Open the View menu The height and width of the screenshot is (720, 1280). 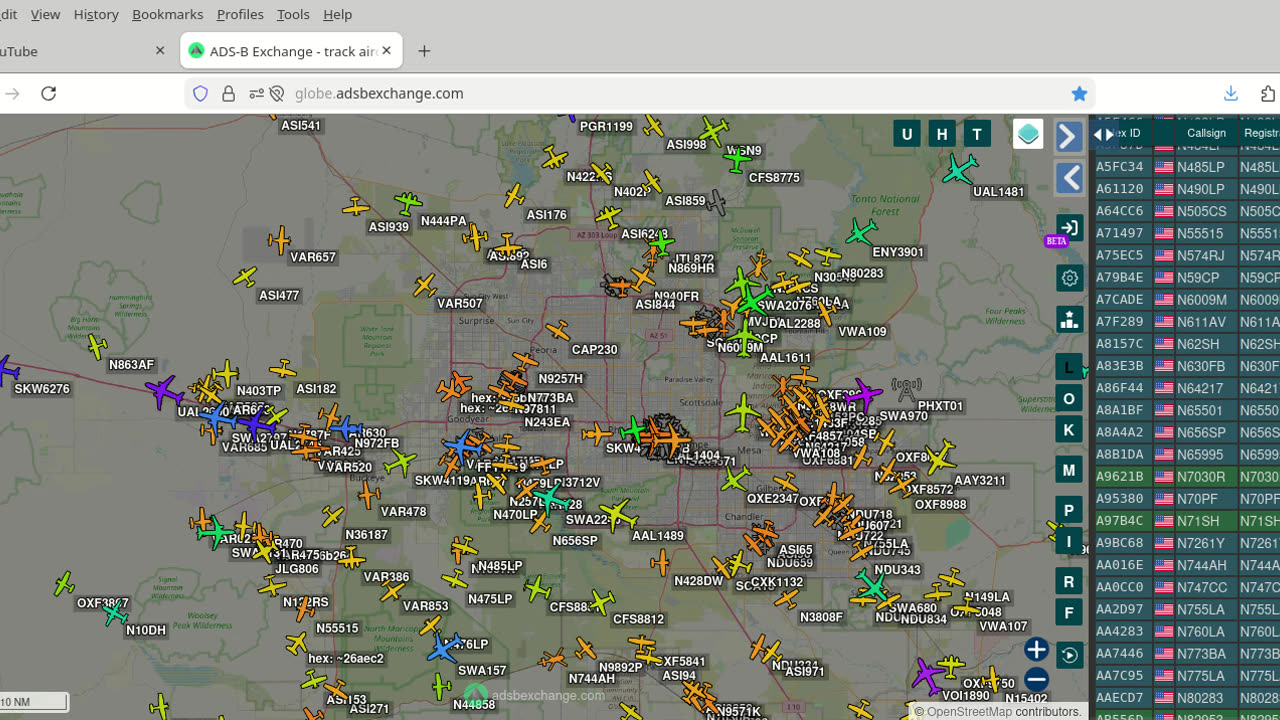coord(45,14)
